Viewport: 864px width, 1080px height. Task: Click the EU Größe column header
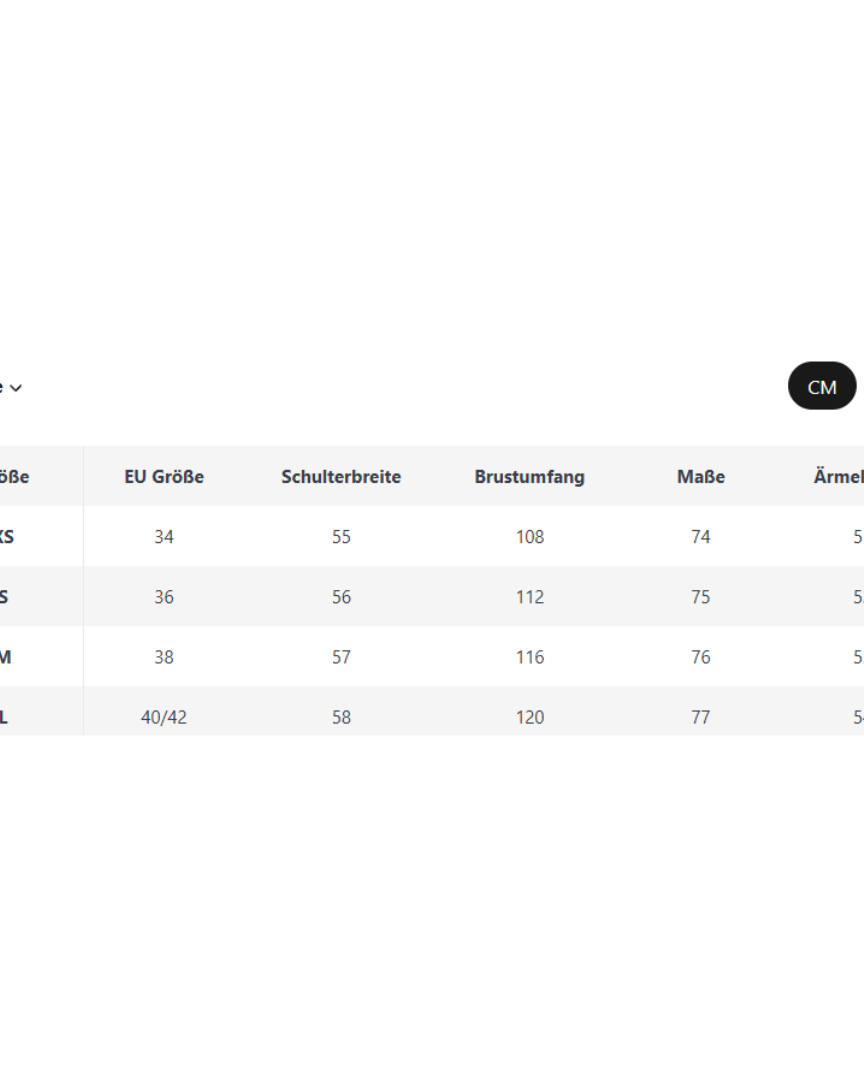(x=164, y=477)
